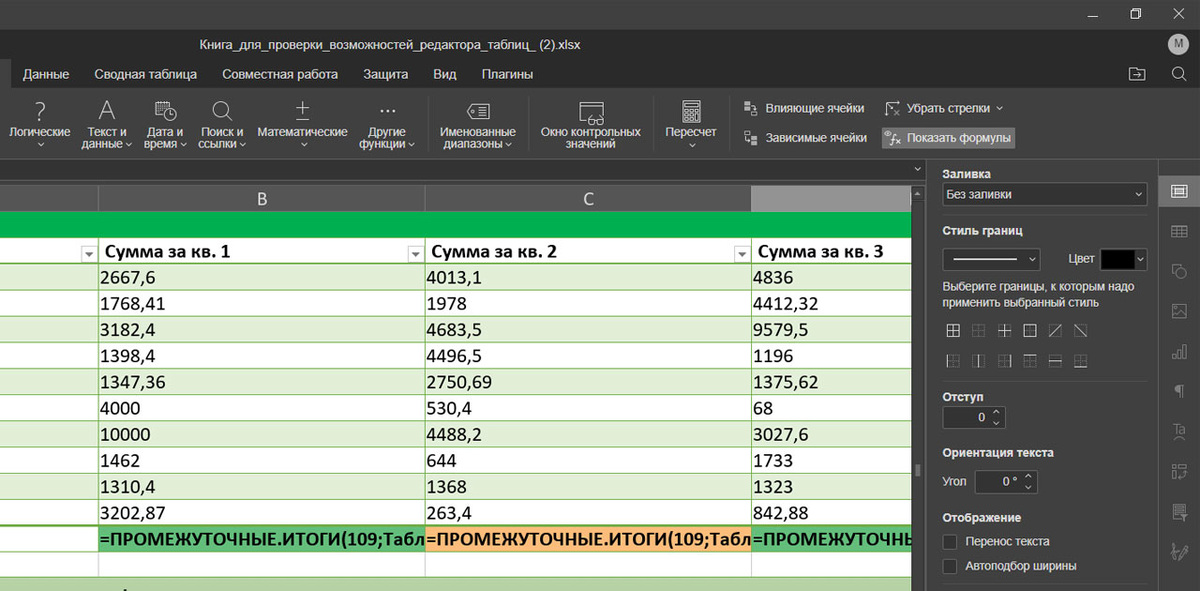Enable the Автоподбор ширины checkbox
Image resolution: width=1200 pixels, height=591 pixels.
[950, 566]
